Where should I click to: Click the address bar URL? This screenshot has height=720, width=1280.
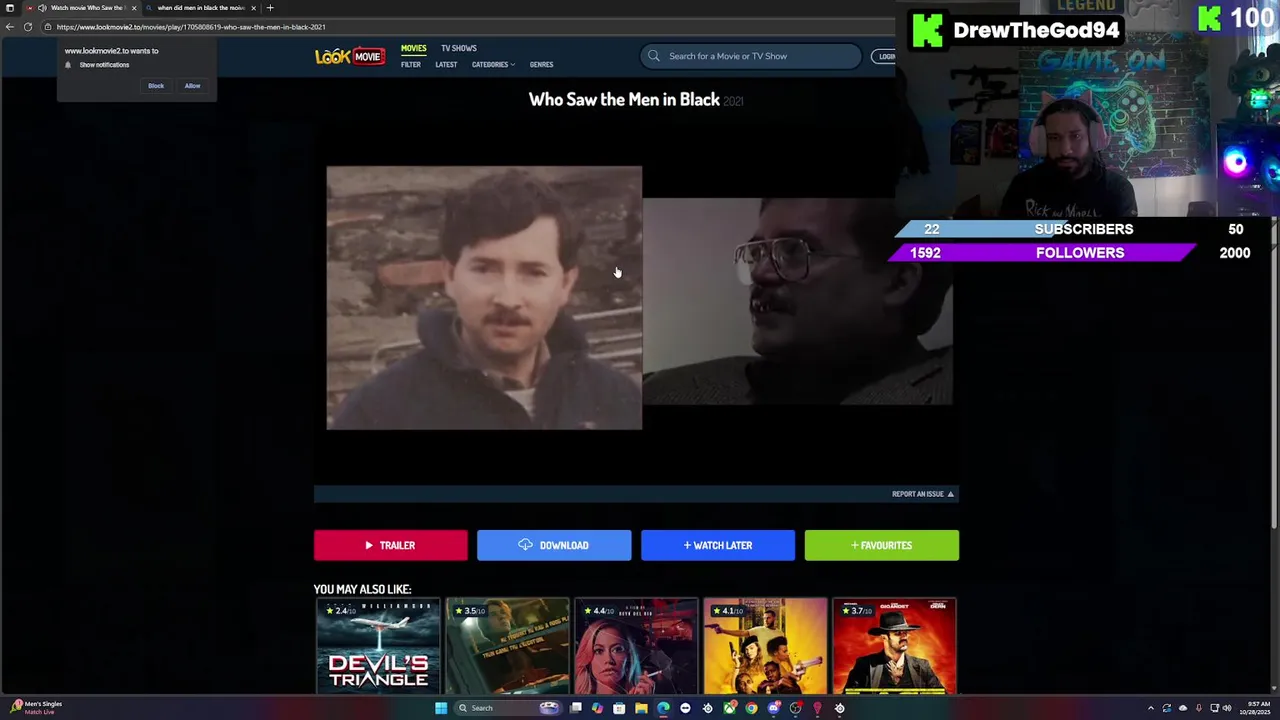pos(191,27)
